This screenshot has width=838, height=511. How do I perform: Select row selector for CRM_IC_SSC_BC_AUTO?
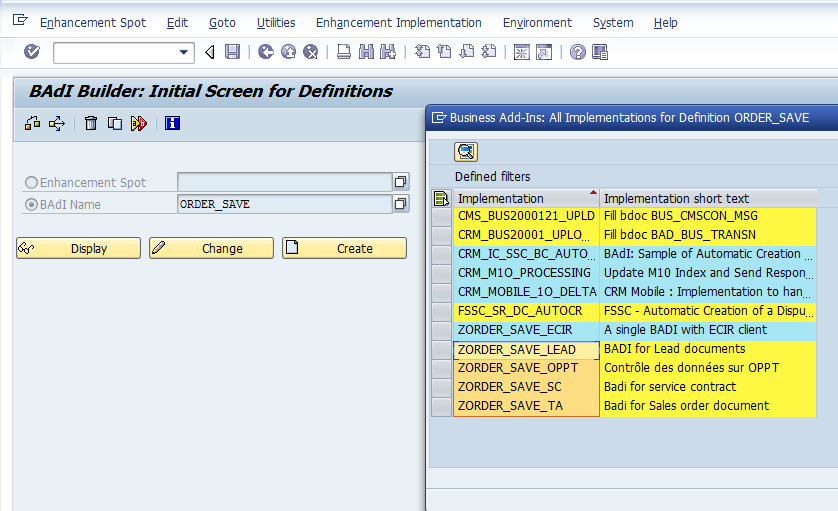(x=441, y=254)
